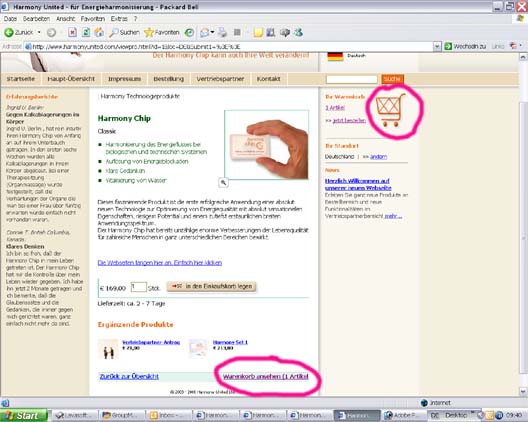Open the back history dropdown arrow
The width and height of the screenshot is (528, 422).
(39, 32)
